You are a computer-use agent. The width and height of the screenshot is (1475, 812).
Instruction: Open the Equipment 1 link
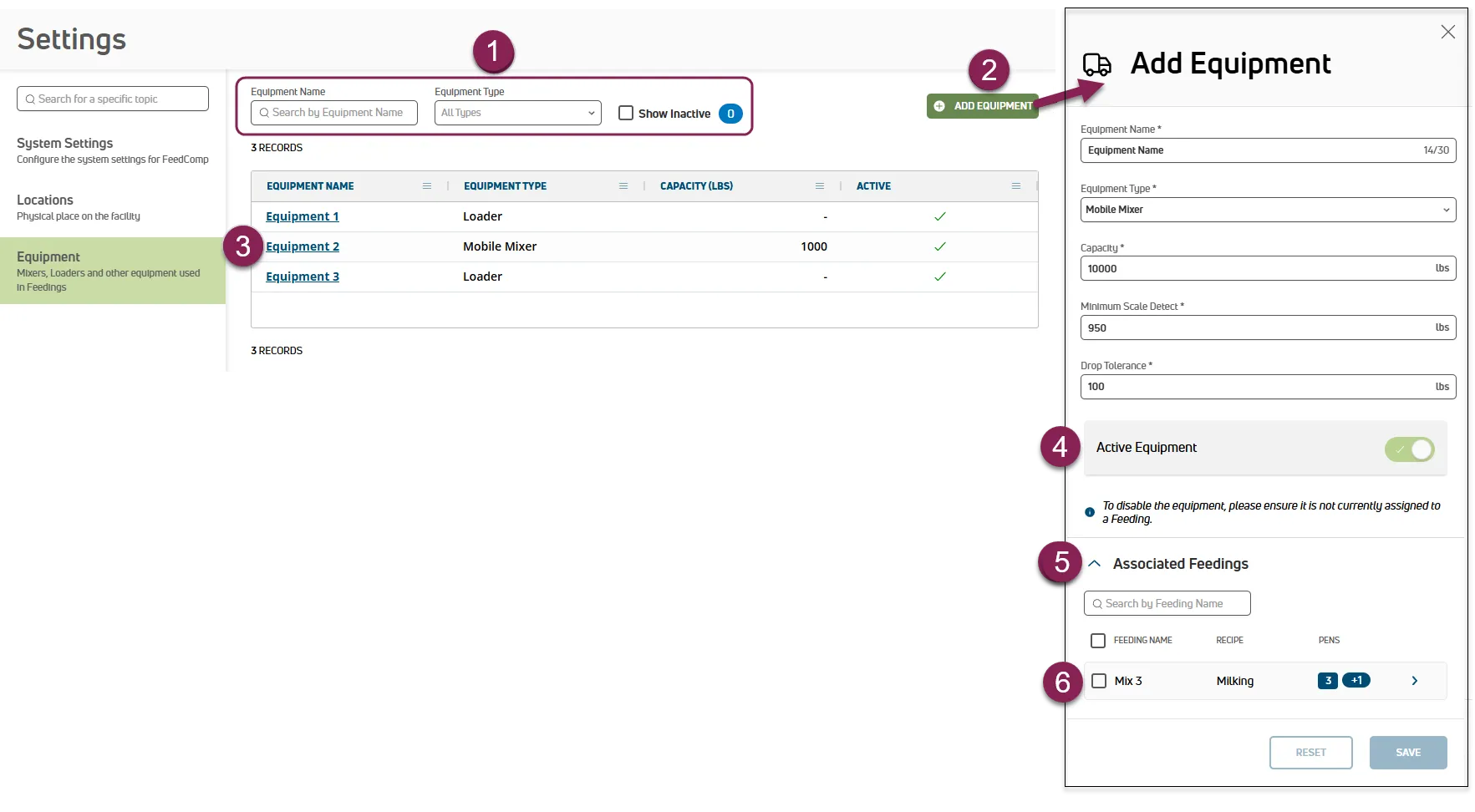click(x=303, y=216)
